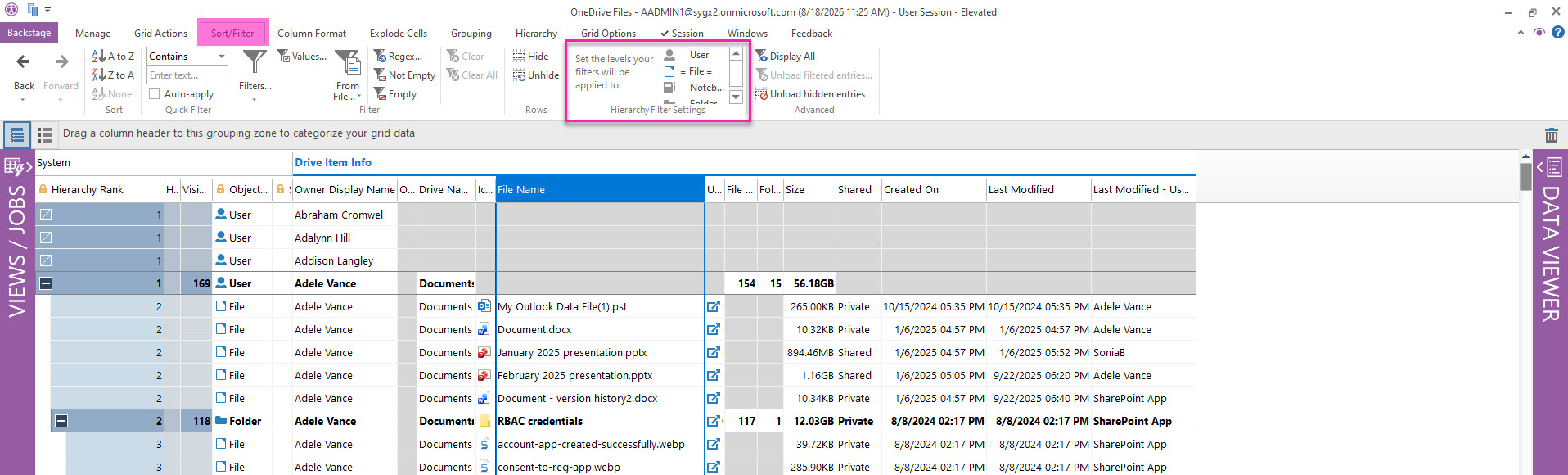
Task: Collapse the Adele Vance user row
Action: (46, 283)
